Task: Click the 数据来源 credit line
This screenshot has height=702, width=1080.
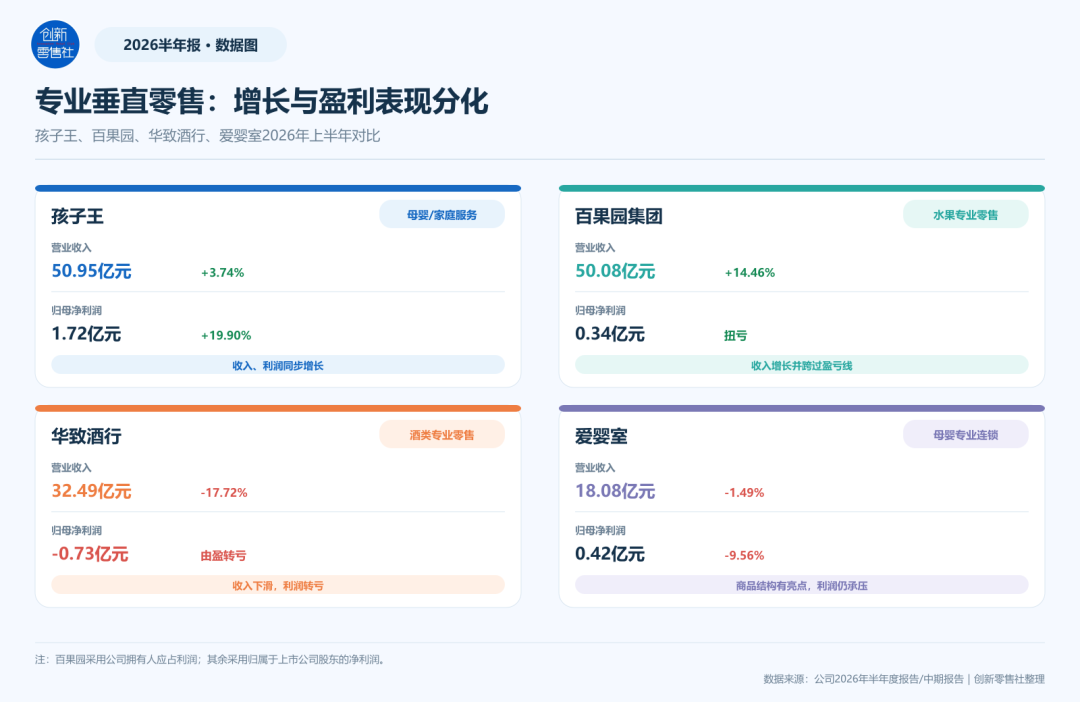Action: pyautogui.click(x=904, y=679)
